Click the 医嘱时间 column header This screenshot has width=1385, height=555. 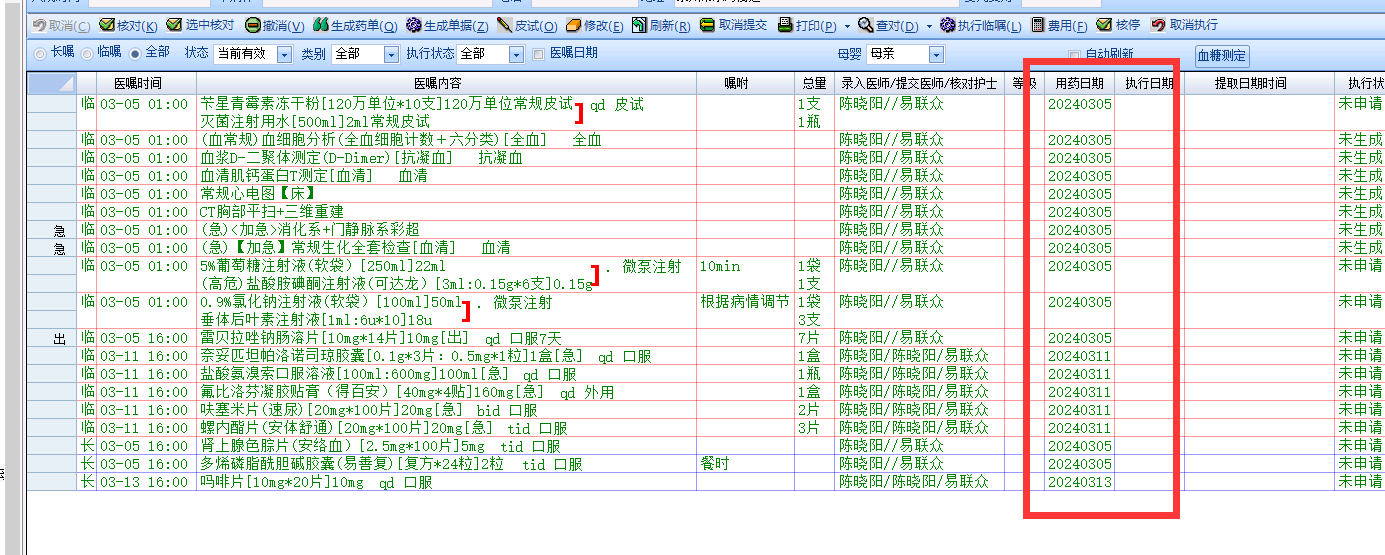[x=137, y=84]
